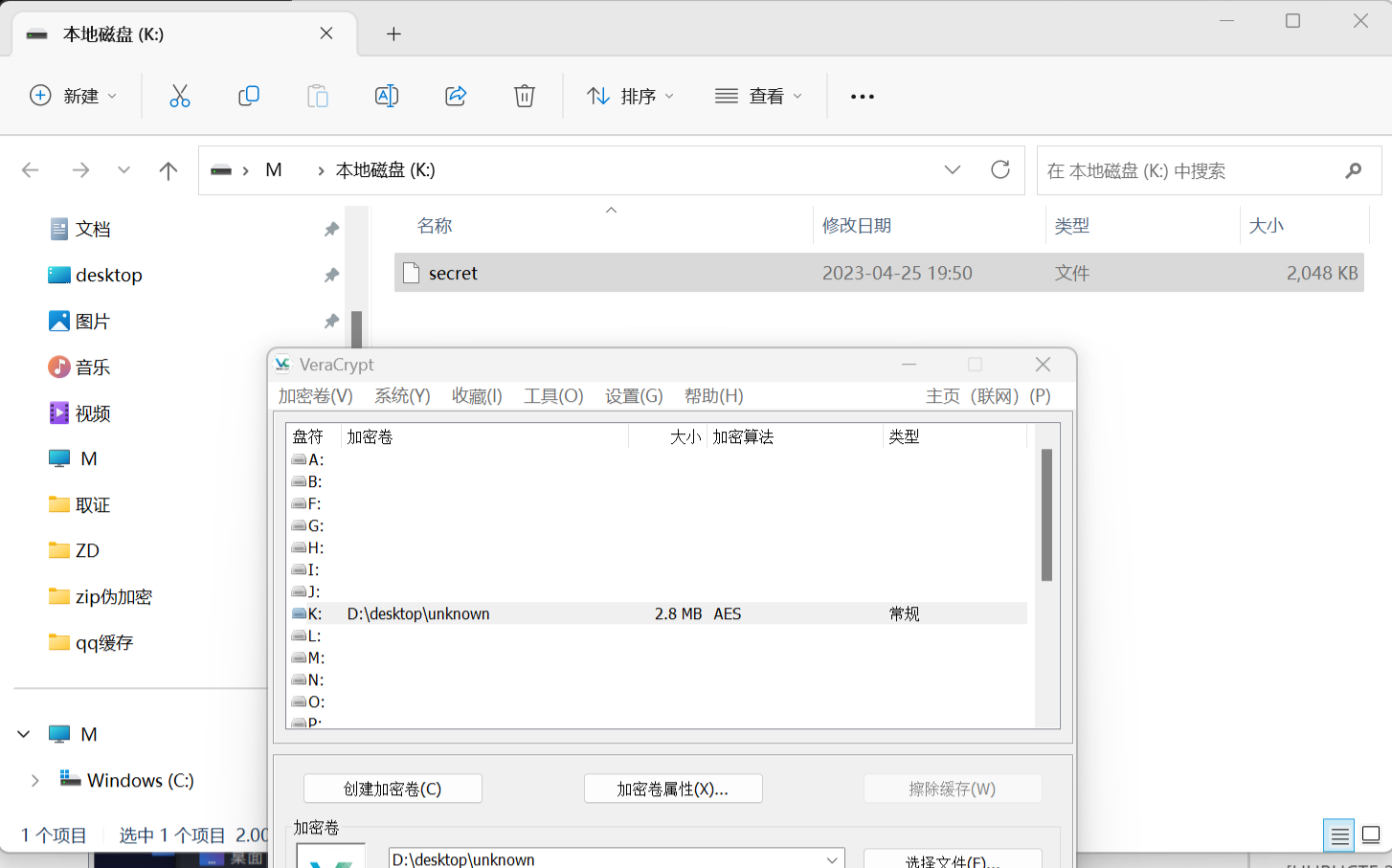Switch to large thumbnails view icon
The height and width of the screenshot is (868, 1392).
pos(1371,835)
